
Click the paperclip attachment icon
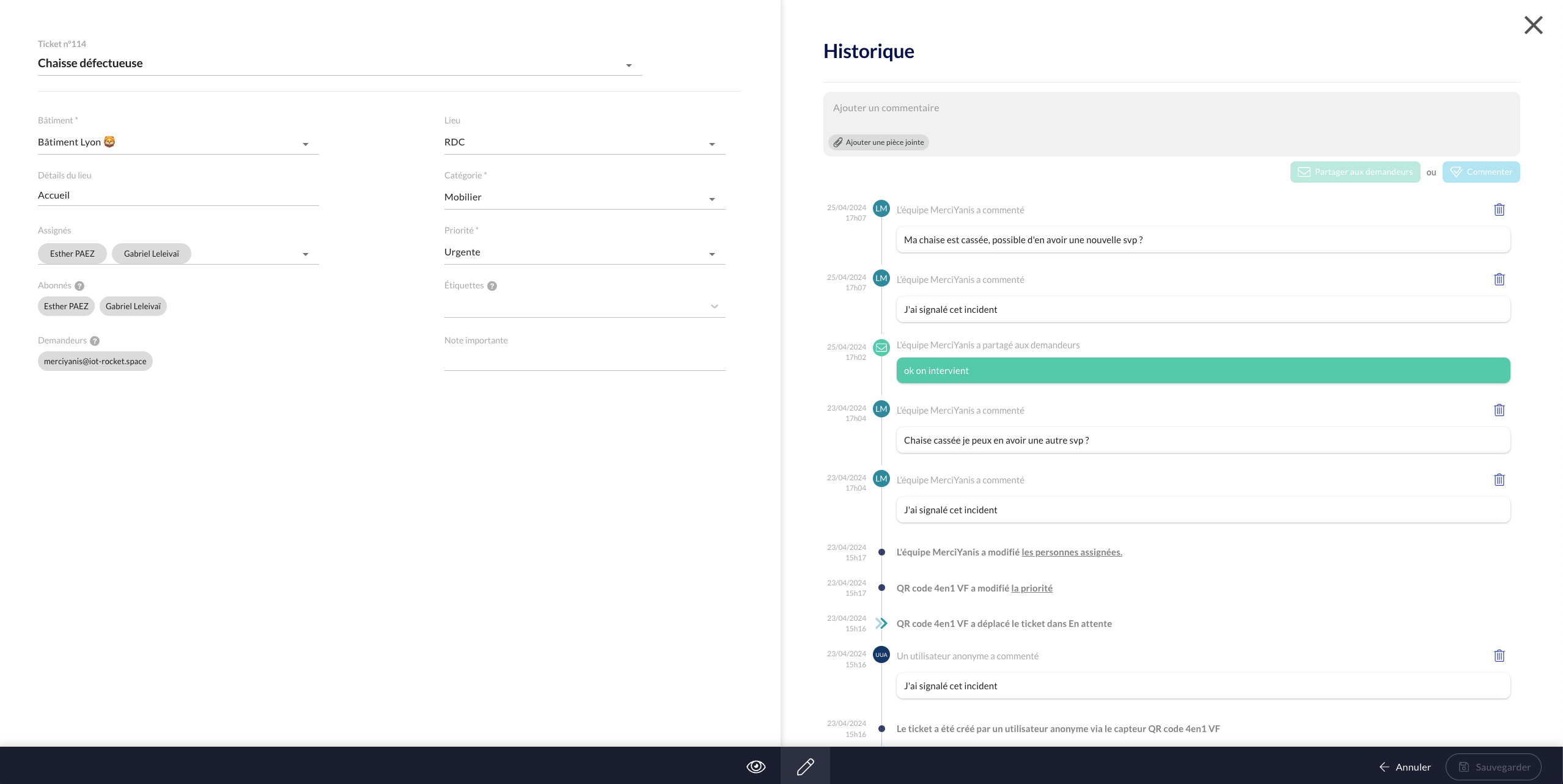coord(838,142)
